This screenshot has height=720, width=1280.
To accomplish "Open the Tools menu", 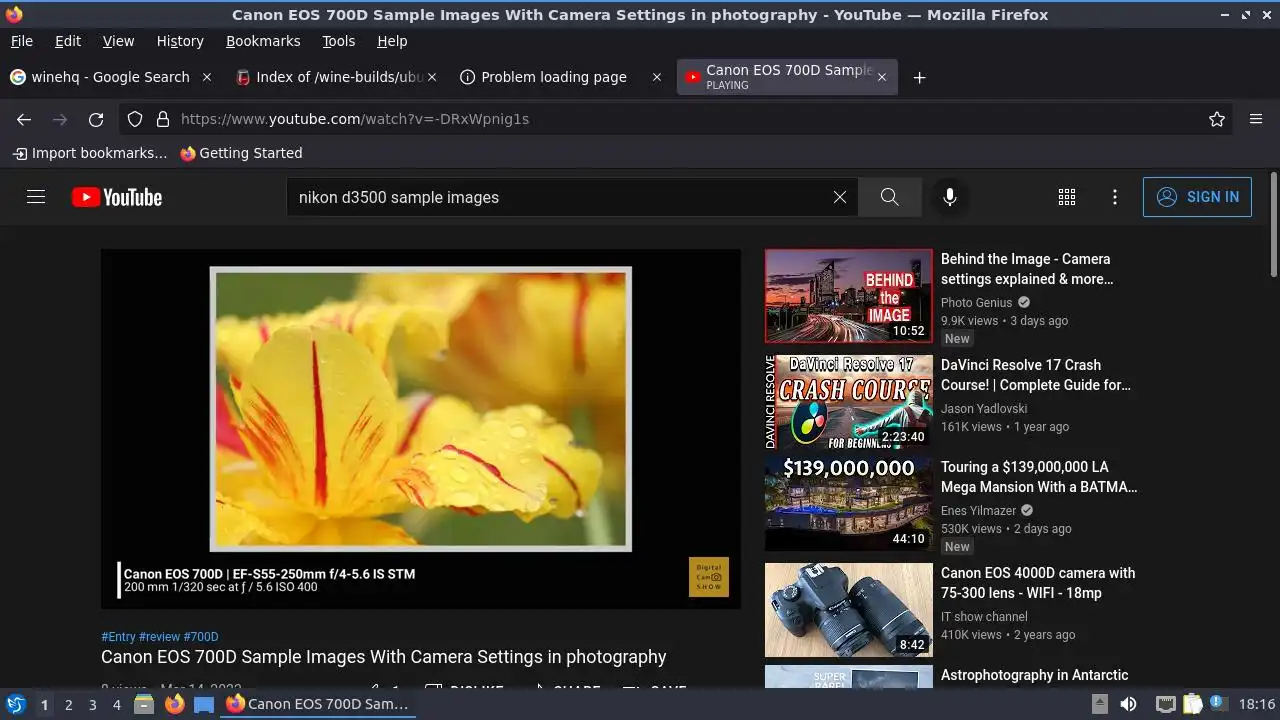I will 338,41.
